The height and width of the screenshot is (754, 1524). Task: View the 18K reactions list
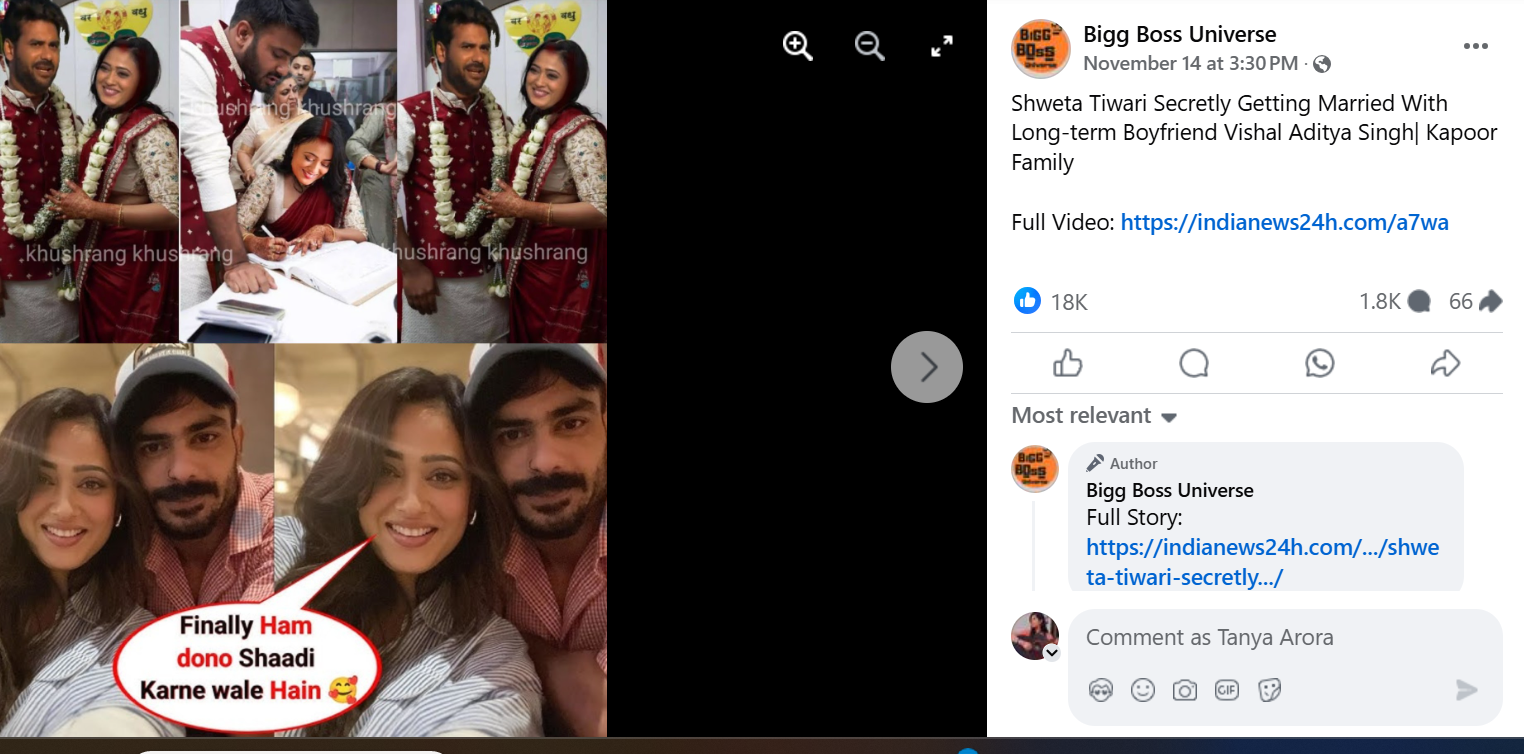[x=1068, y=302]
